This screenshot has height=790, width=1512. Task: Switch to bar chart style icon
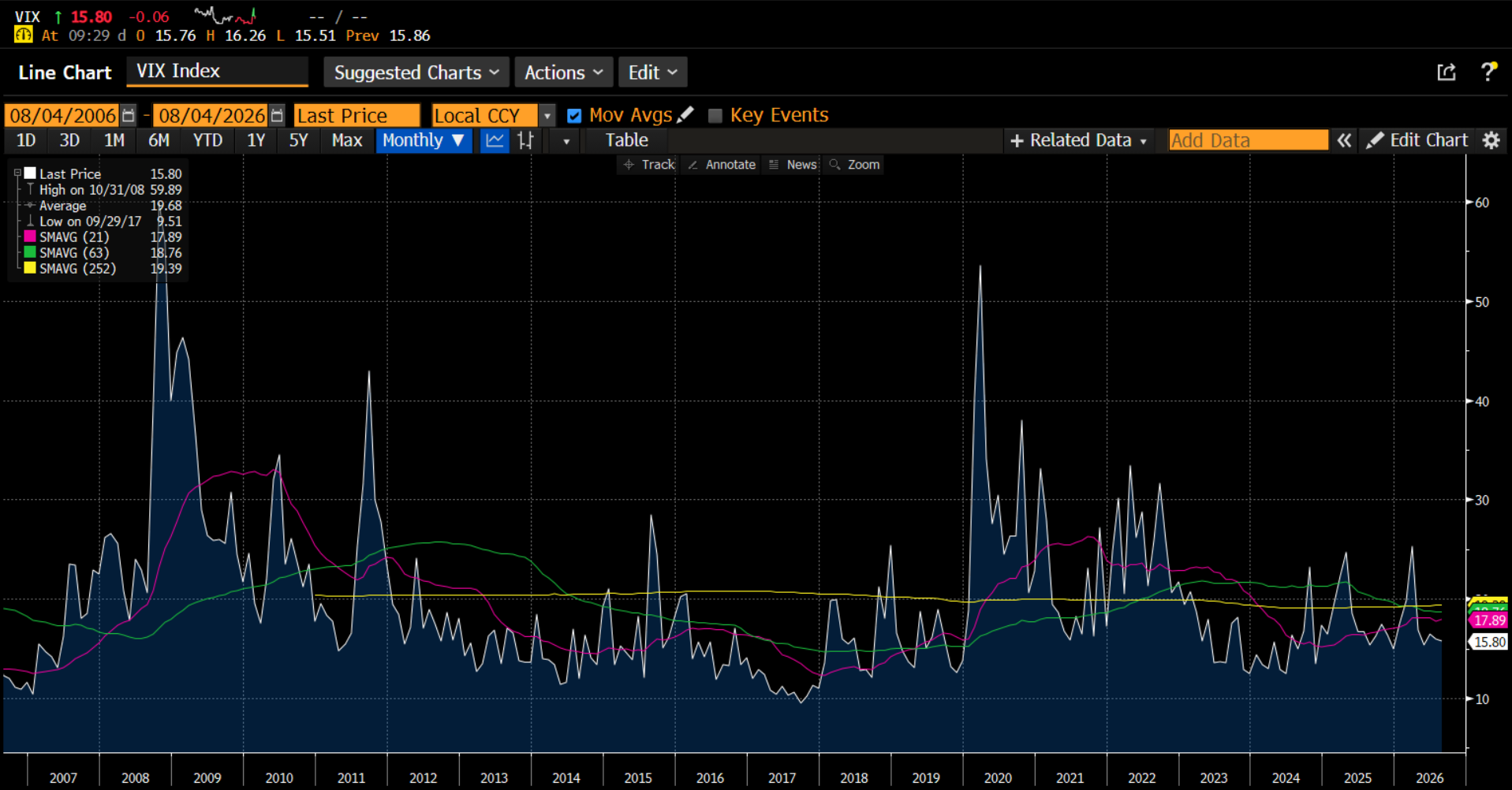tap(525, 140)
